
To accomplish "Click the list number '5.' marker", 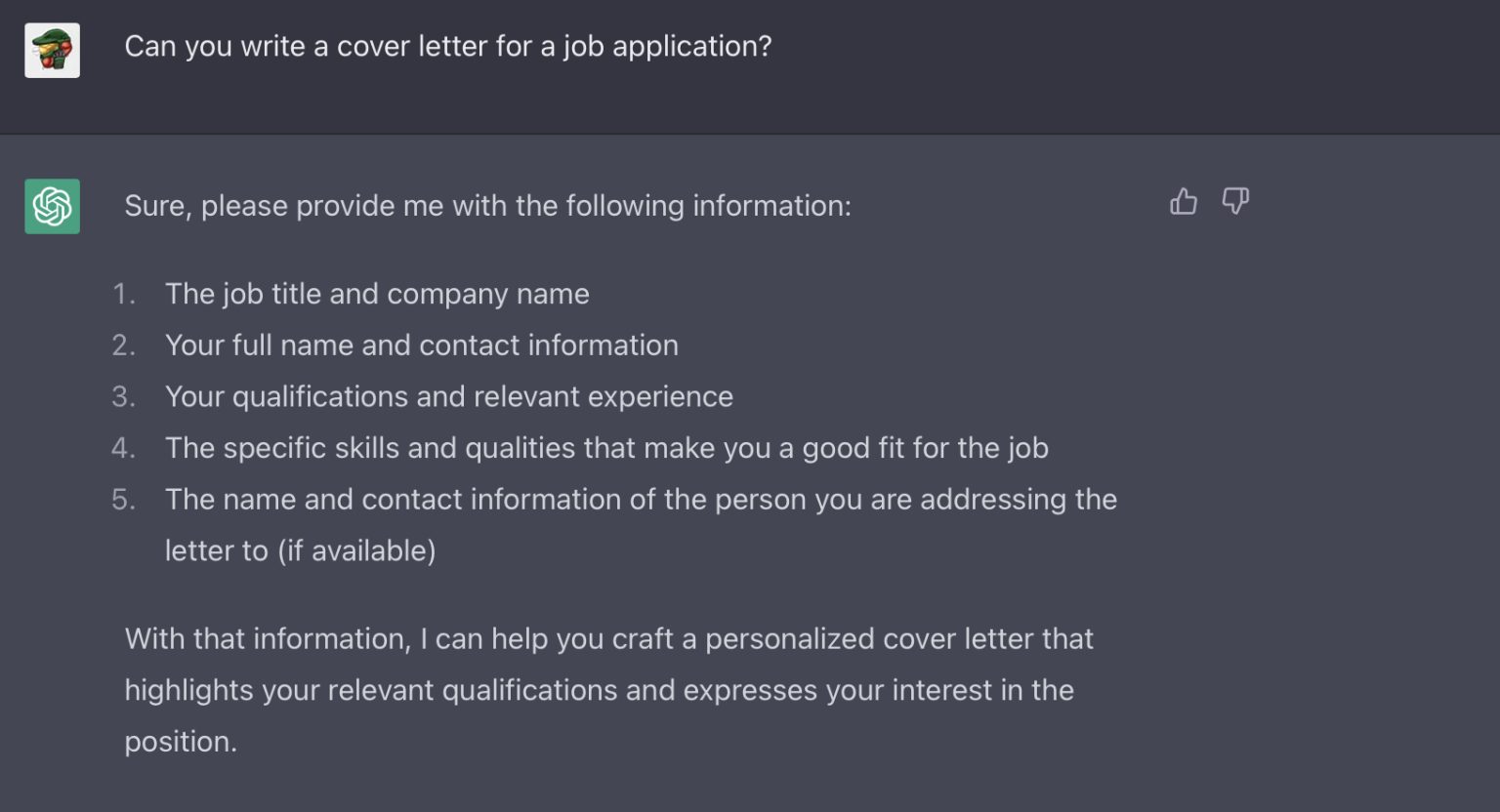I will [123, 500].
